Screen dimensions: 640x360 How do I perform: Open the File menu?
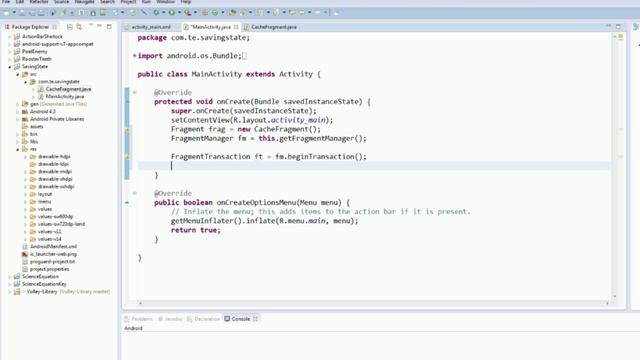6,2
